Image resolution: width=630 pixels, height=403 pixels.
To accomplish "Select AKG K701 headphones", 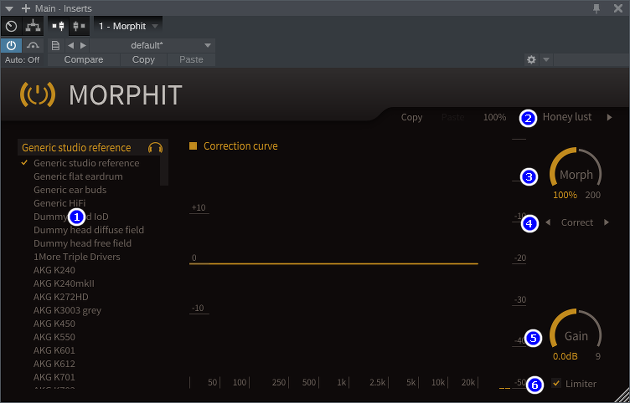I will [54, 377].
